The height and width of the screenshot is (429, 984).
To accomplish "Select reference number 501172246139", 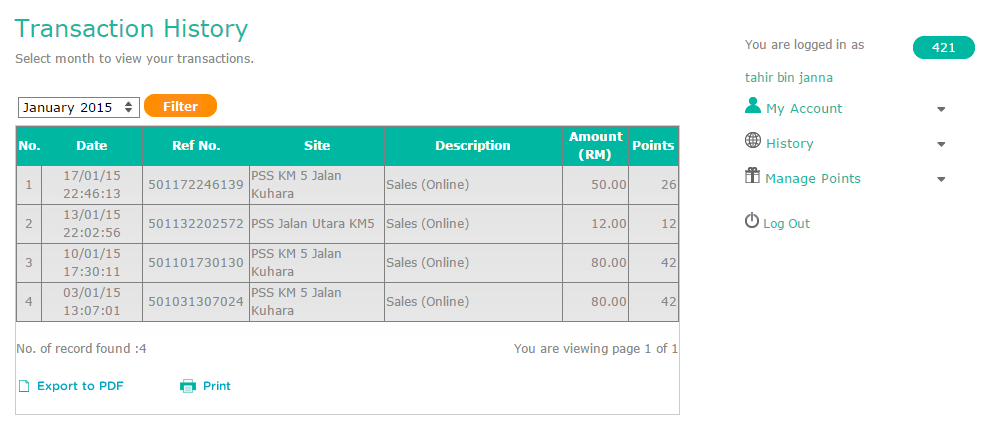I will (196, 184).
